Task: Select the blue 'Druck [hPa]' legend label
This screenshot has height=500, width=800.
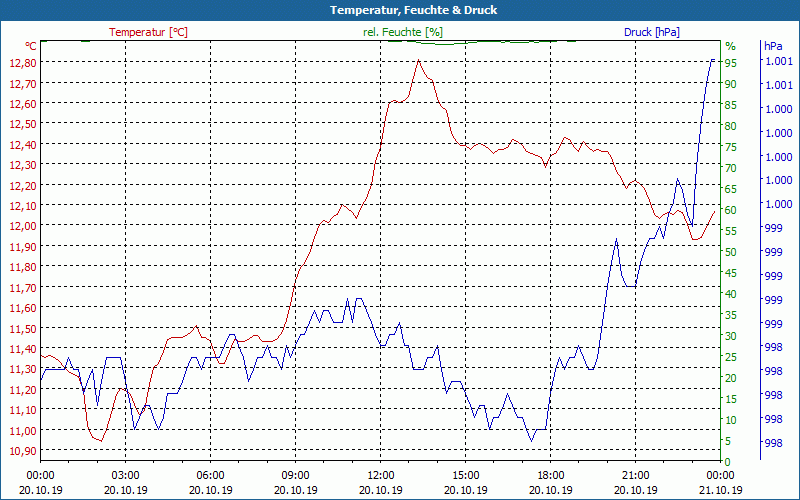Action: tap(652, 32)
